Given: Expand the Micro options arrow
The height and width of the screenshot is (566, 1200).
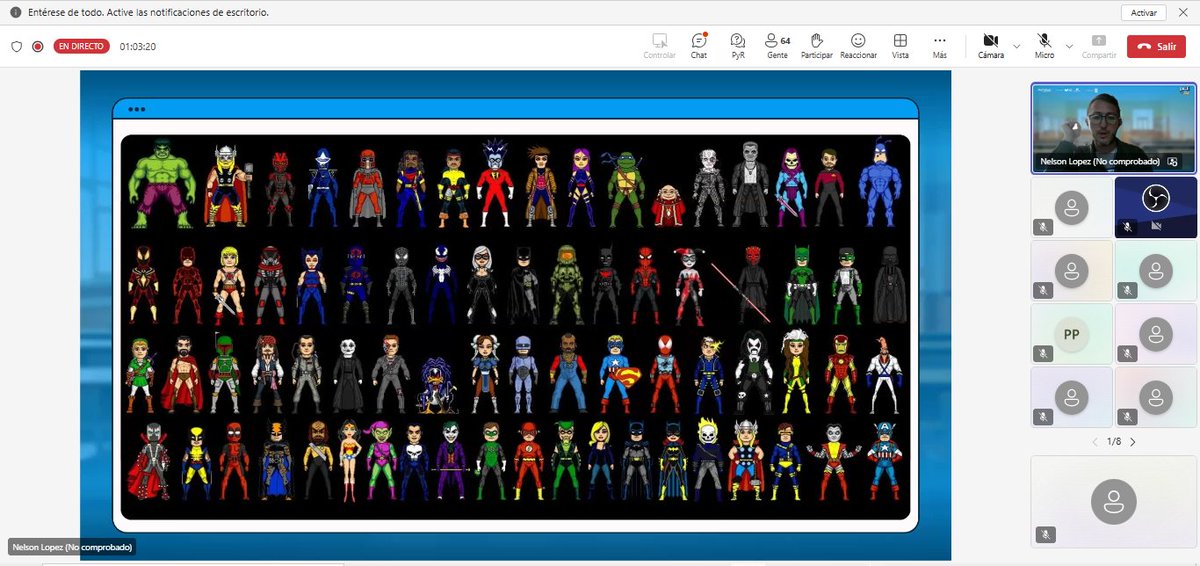Looking at the screenshot, I should (x=1069, y=46).
